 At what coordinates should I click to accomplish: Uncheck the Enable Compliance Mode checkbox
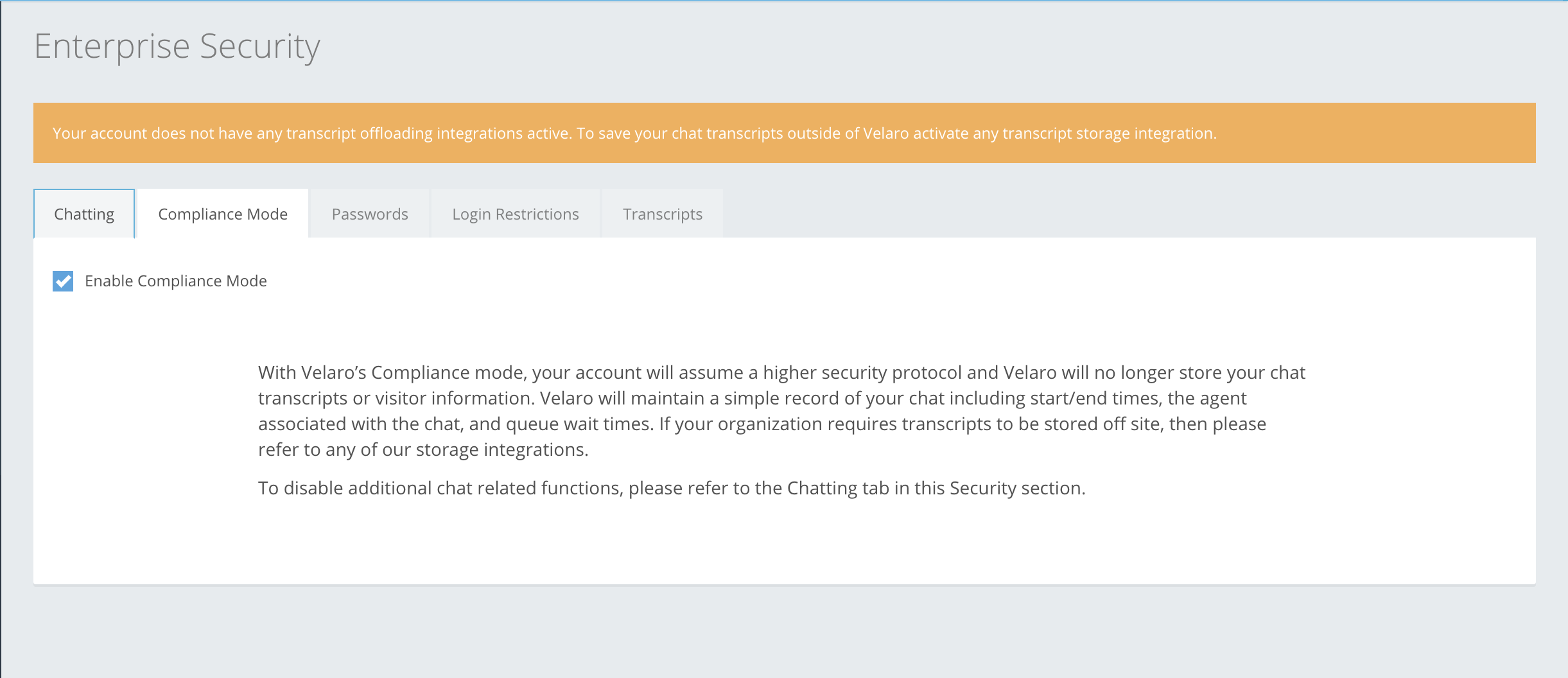(63, 281)
